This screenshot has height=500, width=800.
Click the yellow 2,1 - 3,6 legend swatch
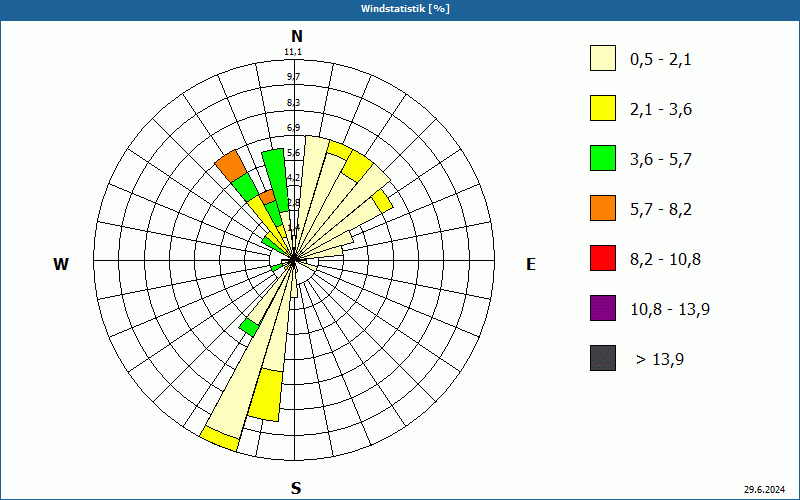603,108
